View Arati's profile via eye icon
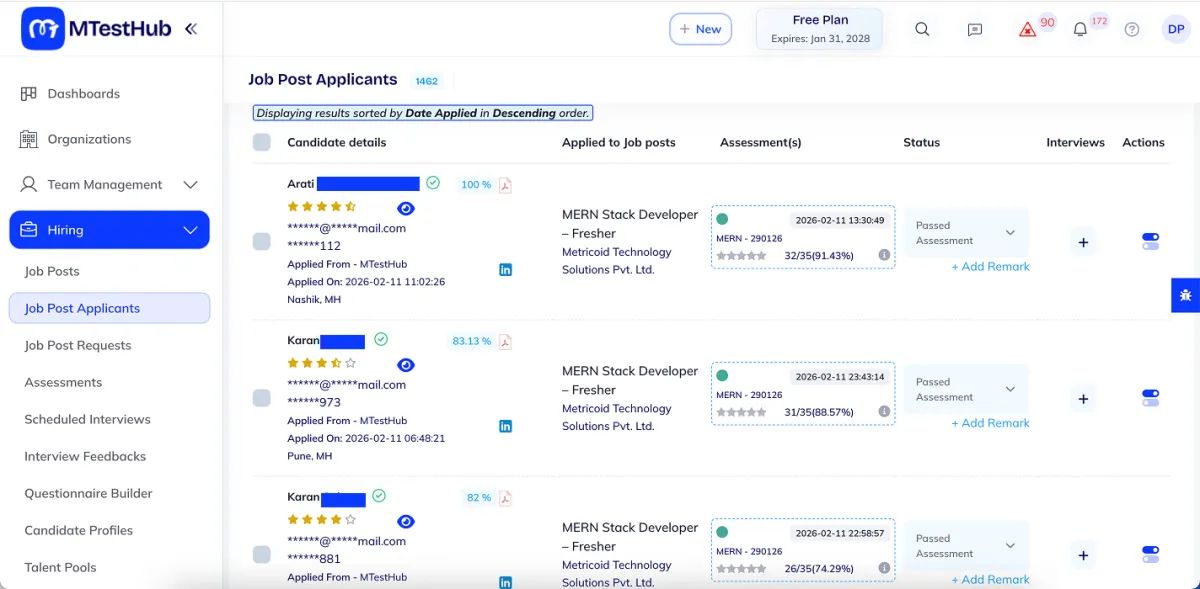This screenshot has width=1200, height=589. (x=406, y=208)
